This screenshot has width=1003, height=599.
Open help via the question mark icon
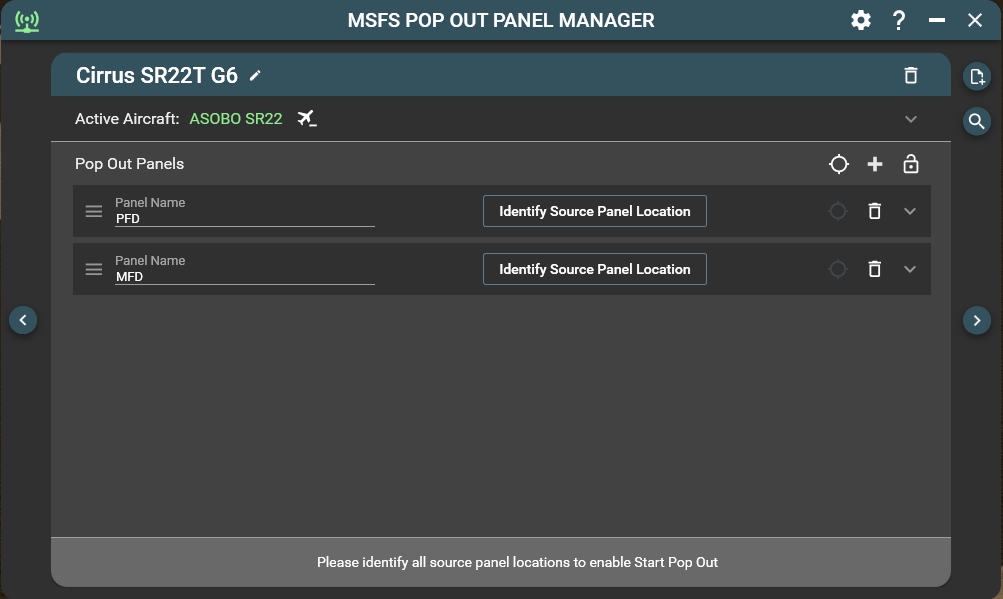pyautogui.click(x=899, y=20)
